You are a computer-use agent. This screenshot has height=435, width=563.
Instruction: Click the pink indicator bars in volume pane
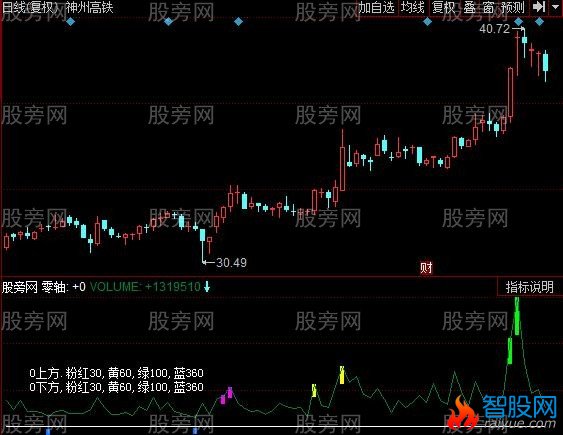coord(227,395)
